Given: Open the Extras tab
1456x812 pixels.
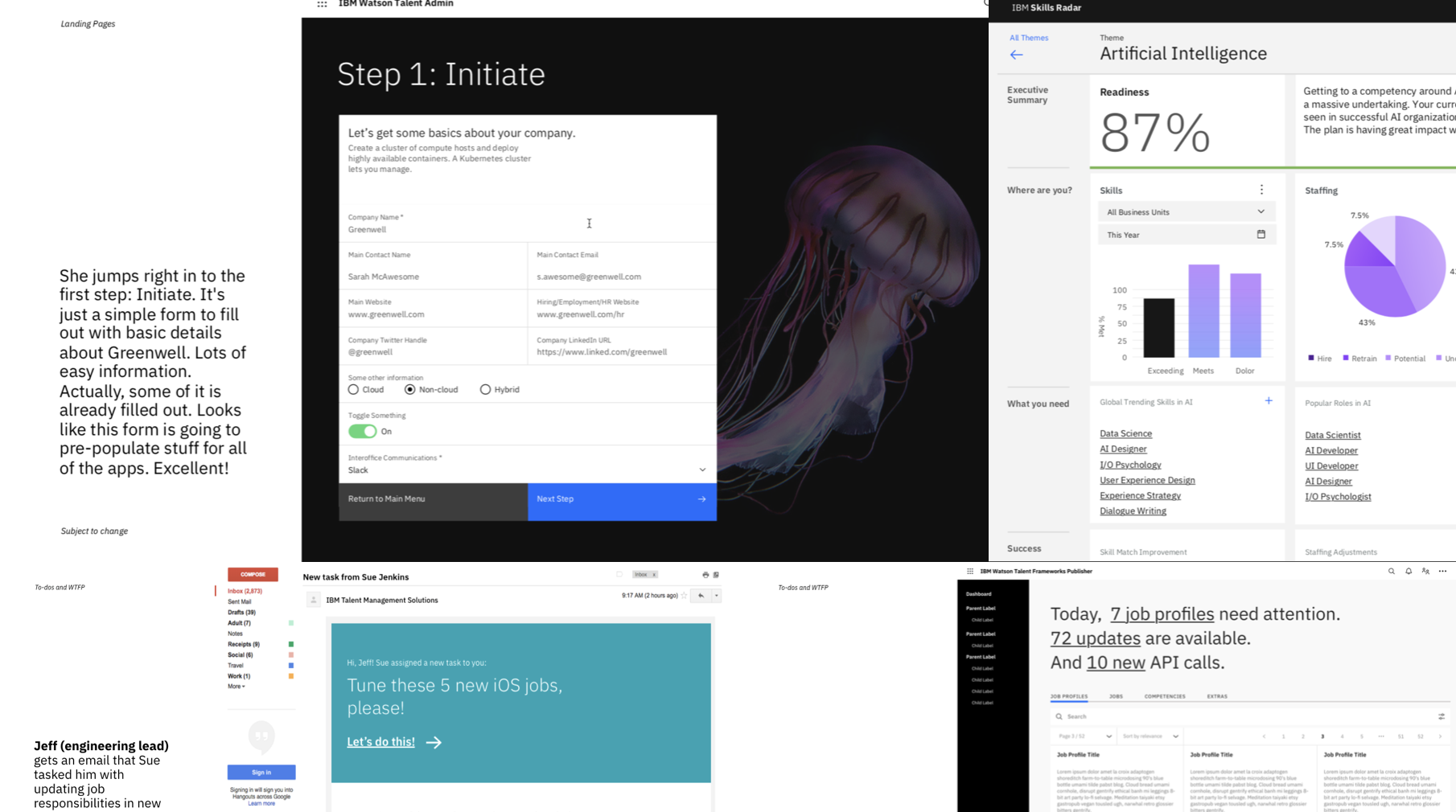Looking at the screenshot, I should pyautogui.click(x=1217, y=696).
